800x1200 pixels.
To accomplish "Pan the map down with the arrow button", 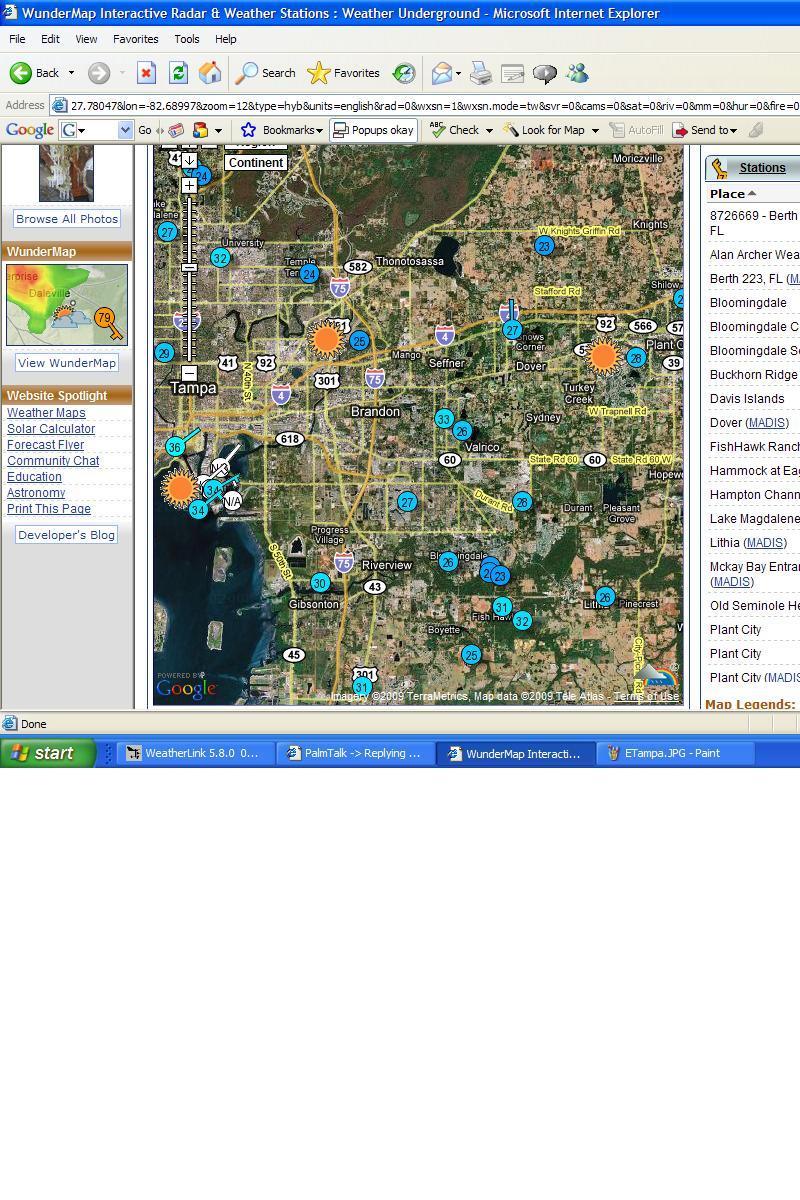I will tap(189, 160).
